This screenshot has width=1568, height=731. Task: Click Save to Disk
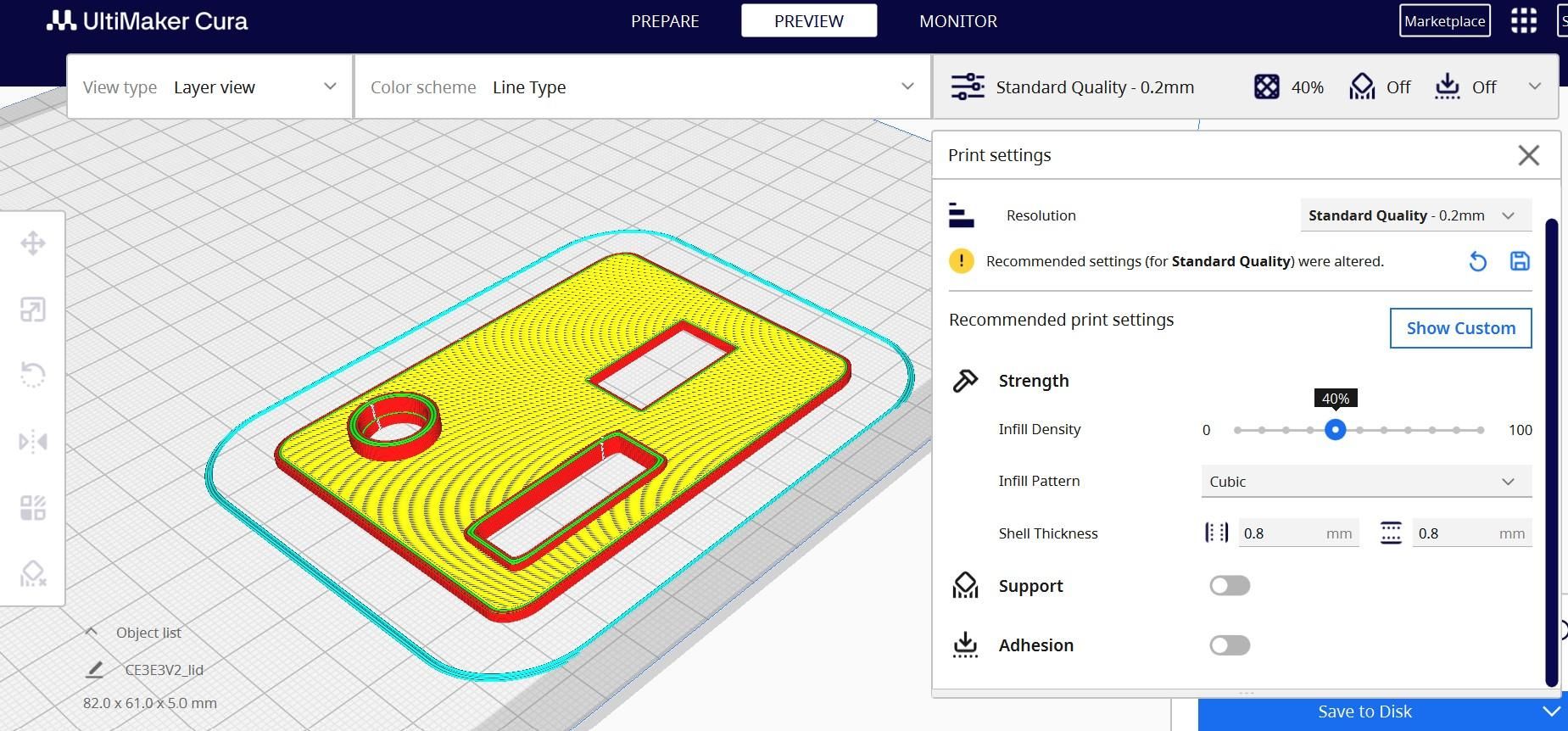point(1364,712)
